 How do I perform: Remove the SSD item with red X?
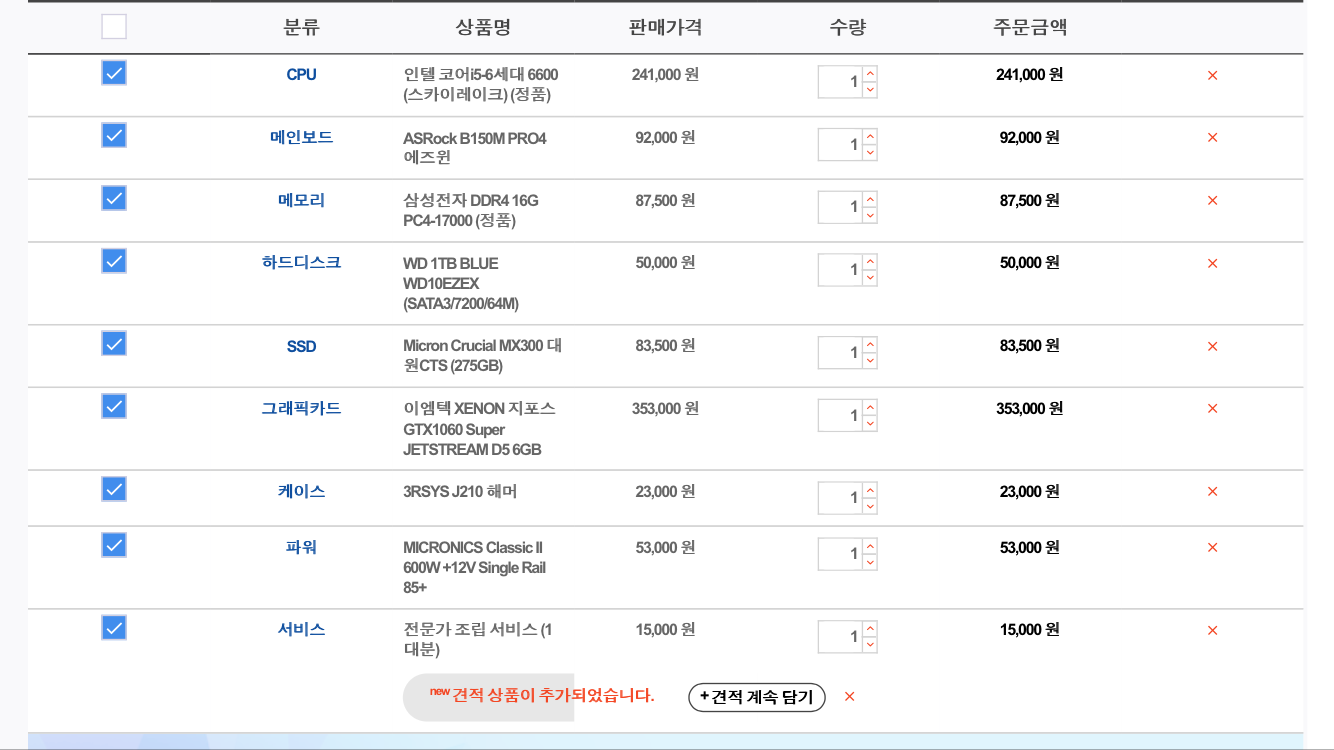click(1212, 347)
